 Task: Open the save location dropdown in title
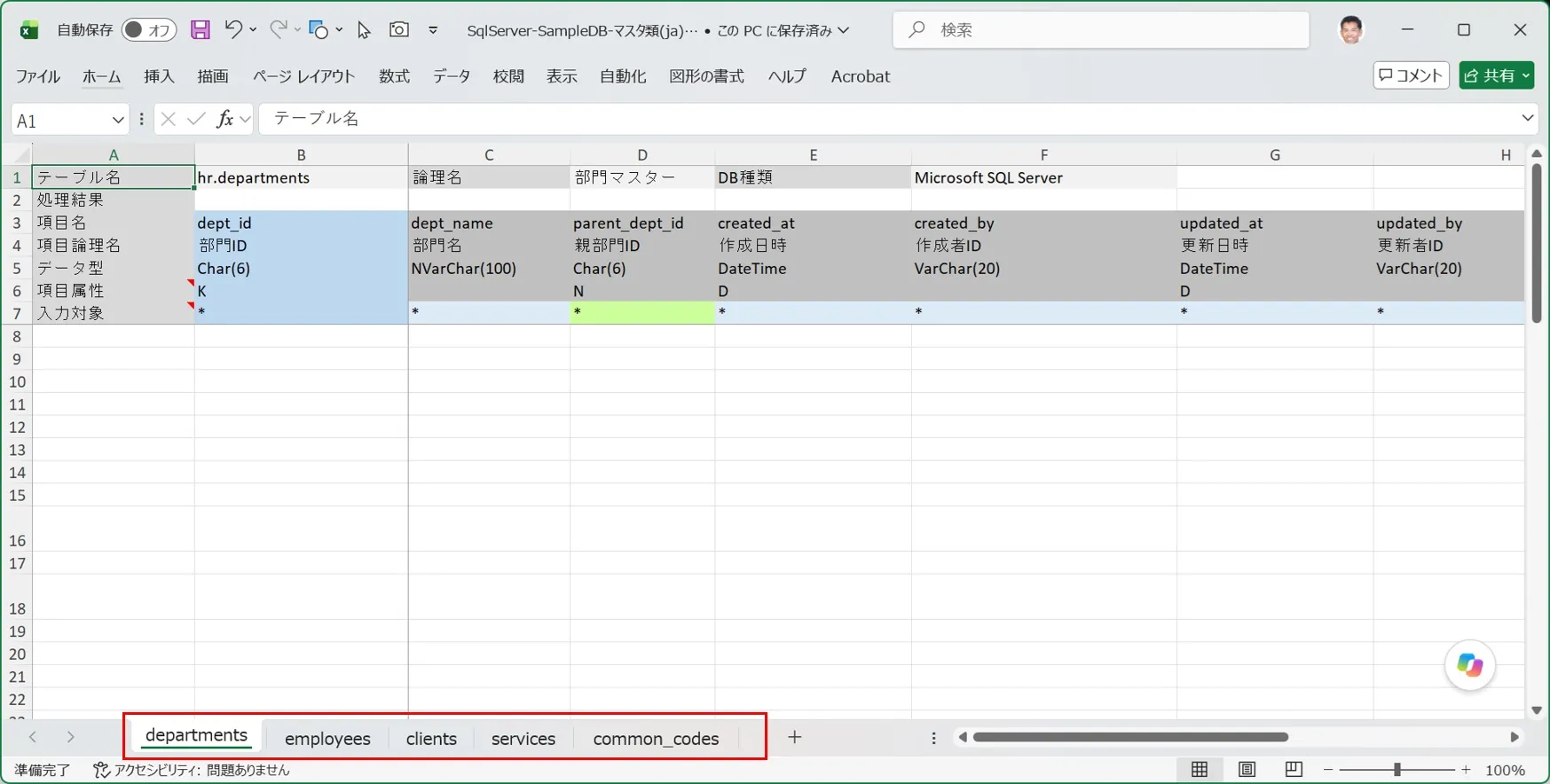point(844,30)
